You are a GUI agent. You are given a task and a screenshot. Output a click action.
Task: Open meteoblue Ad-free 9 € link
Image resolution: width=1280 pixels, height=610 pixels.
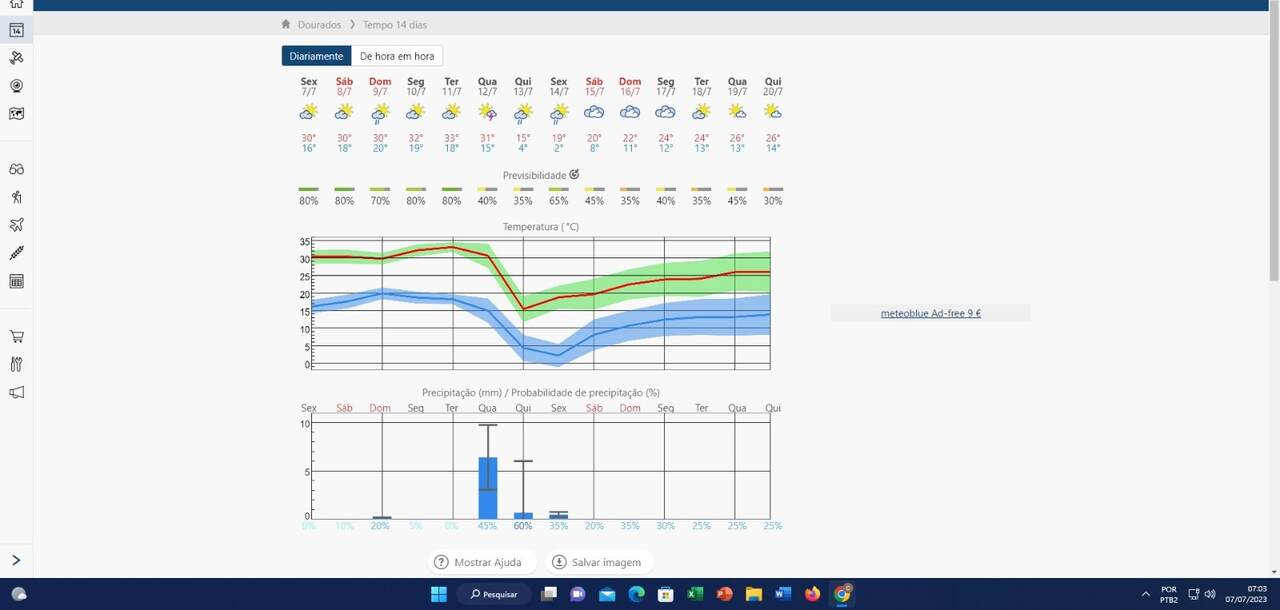pos(930,313)
